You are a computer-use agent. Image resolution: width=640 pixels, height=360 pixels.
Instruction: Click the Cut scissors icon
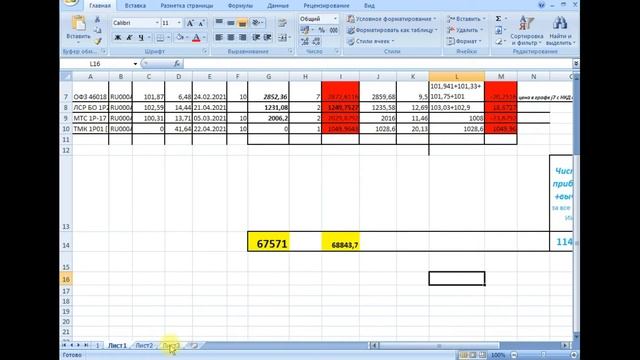(x=97, y=19)
